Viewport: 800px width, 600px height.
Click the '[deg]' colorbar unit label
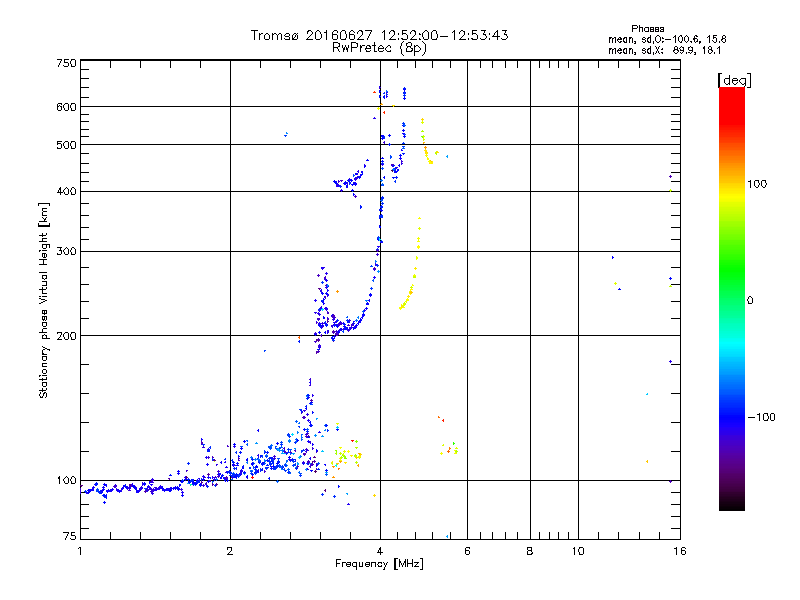pos(734,80)
